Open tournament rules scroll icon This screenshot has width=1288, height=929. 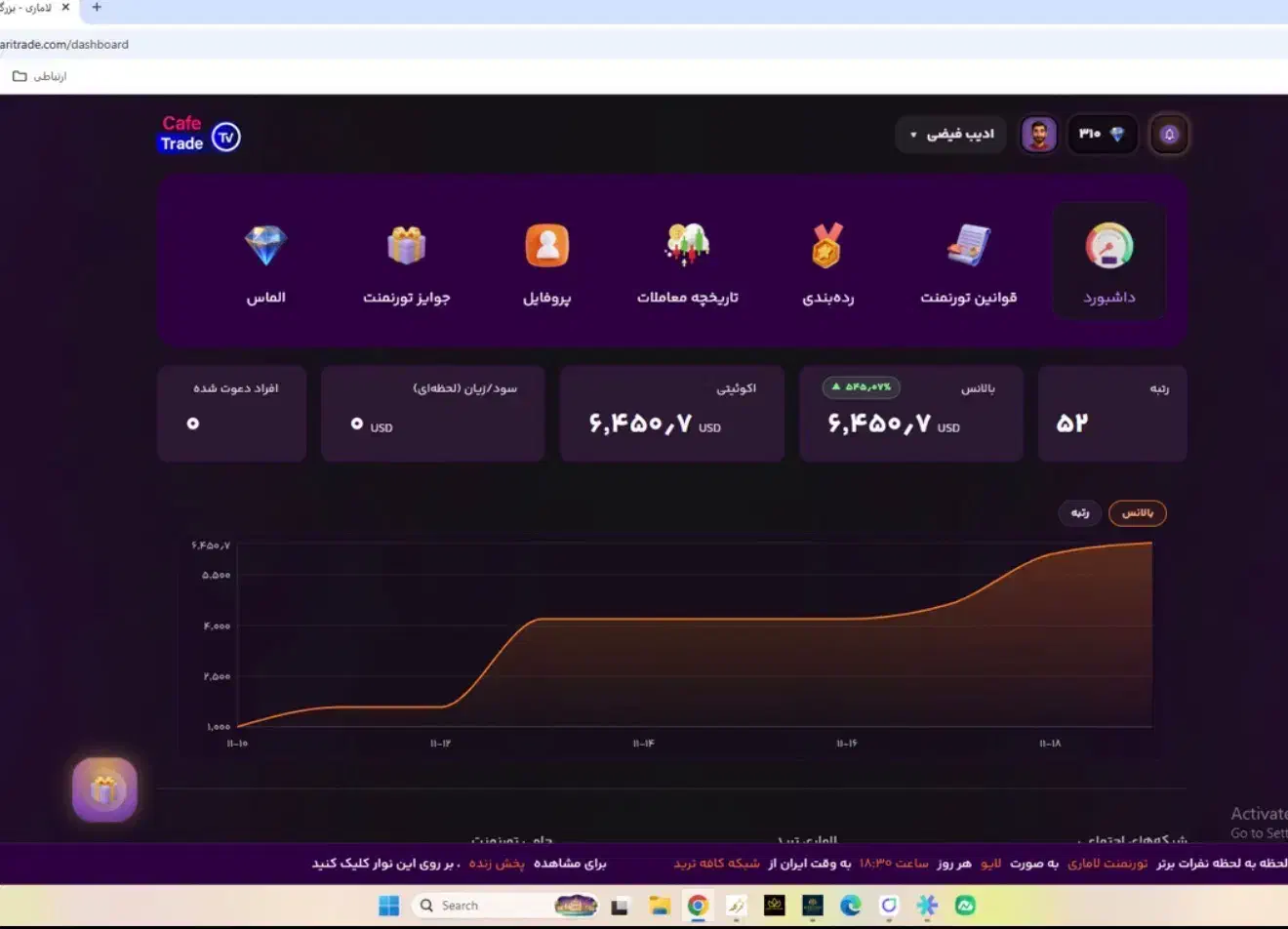(968, 246)
